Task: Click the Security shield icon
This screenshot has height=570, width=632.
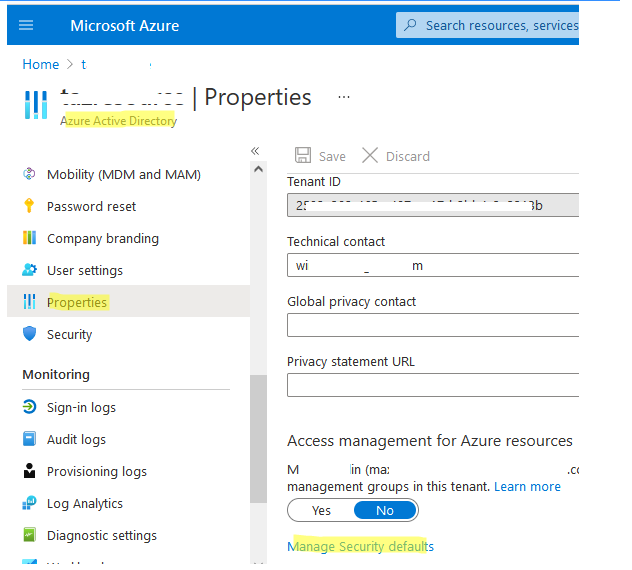Action: click(29, 334)
